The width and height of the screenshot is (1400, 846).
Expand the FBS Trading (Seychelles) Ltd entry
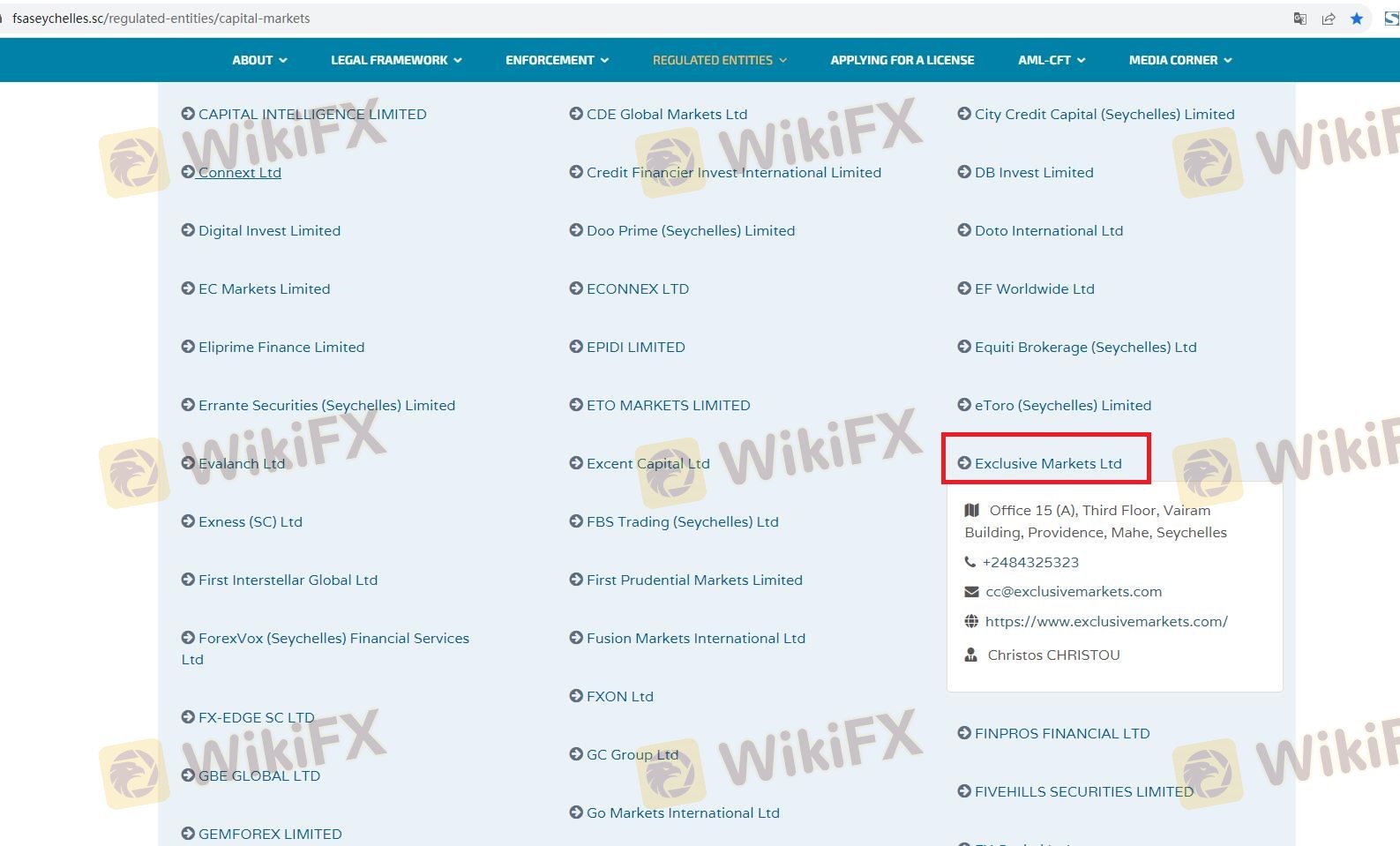(682, 522)
